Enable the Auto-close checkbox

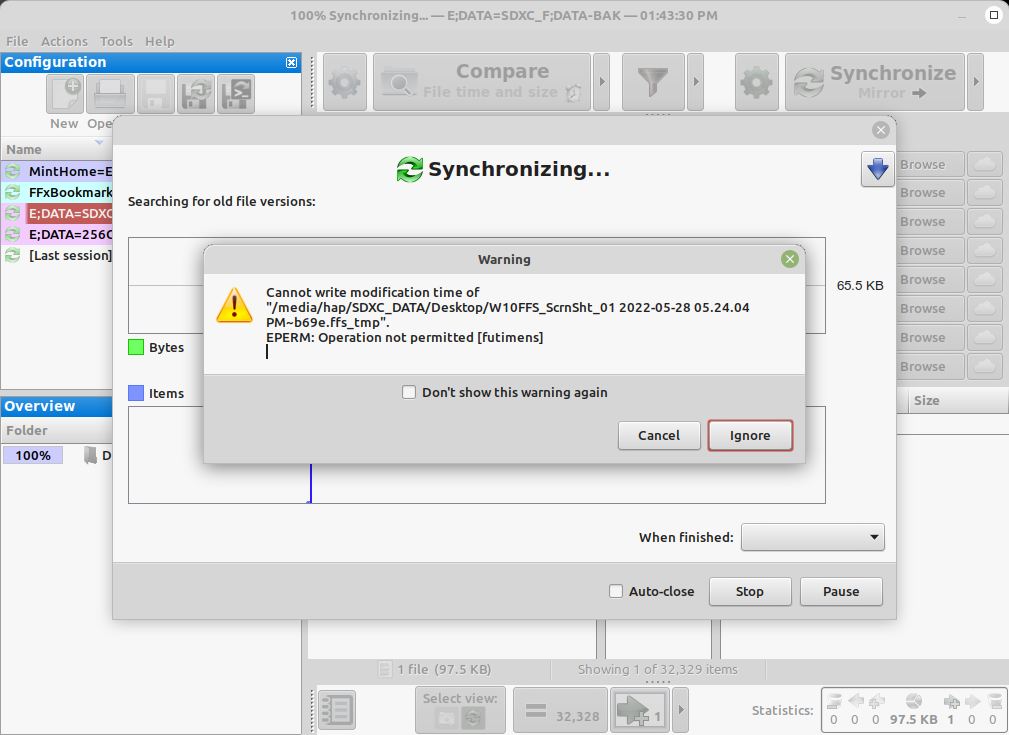pyautogui.click(x=616, y=591)
